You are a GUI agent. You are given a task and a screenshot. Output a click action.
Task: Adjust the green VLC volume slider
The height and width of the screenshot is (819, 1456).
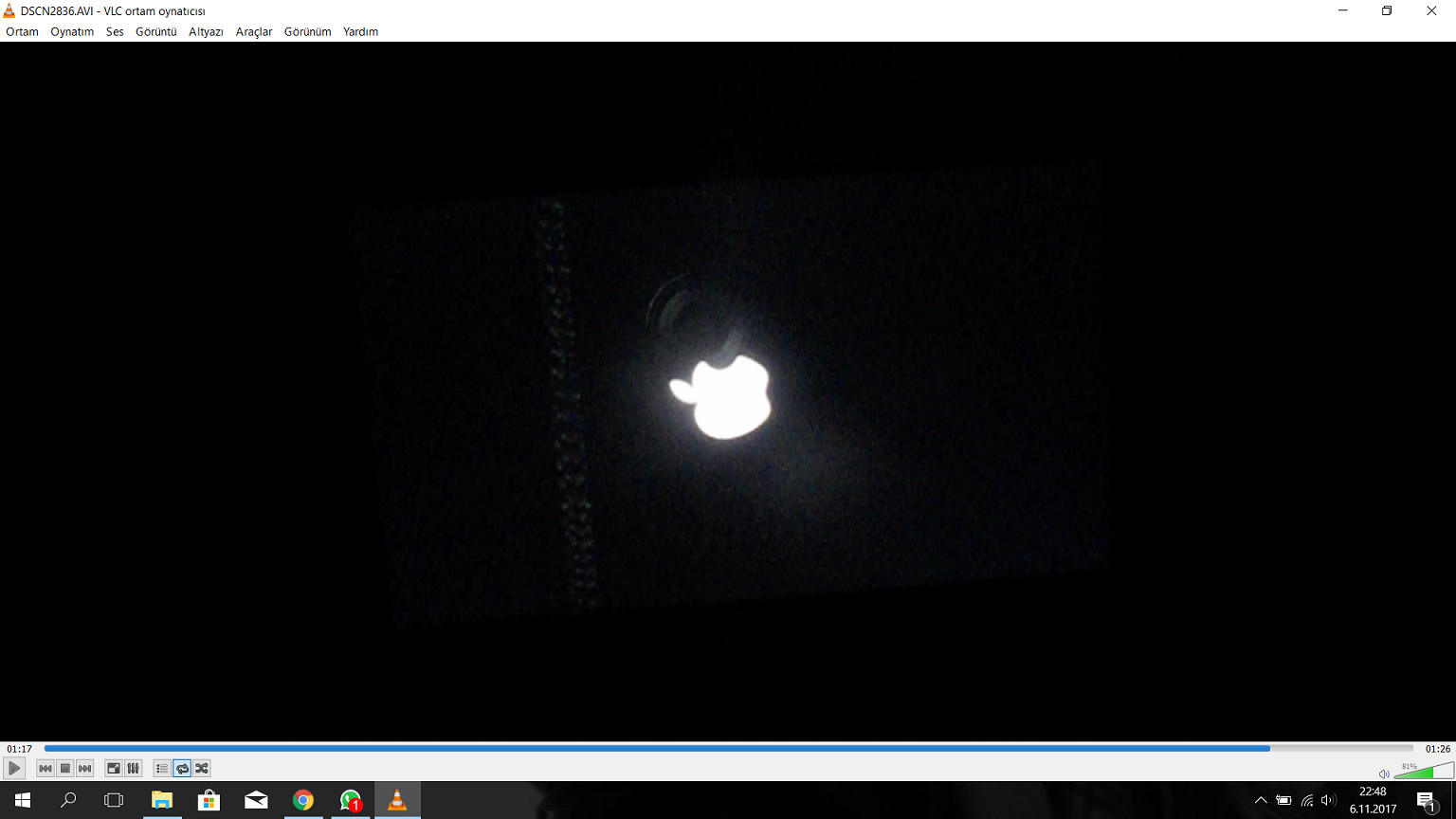1424,772
